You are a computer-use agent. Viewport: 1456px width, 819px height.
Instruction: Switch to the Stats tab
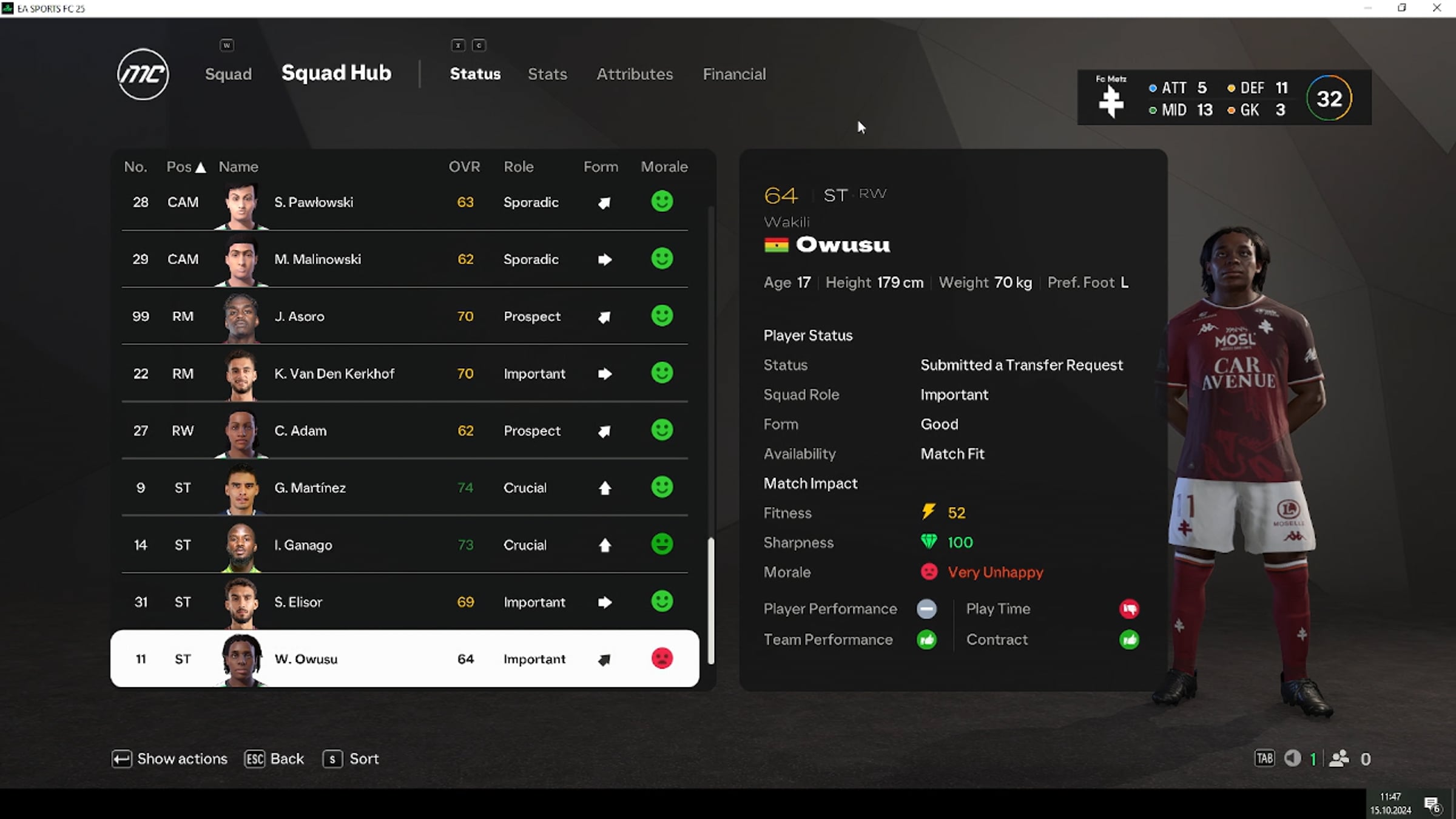(x=547, y=73)
